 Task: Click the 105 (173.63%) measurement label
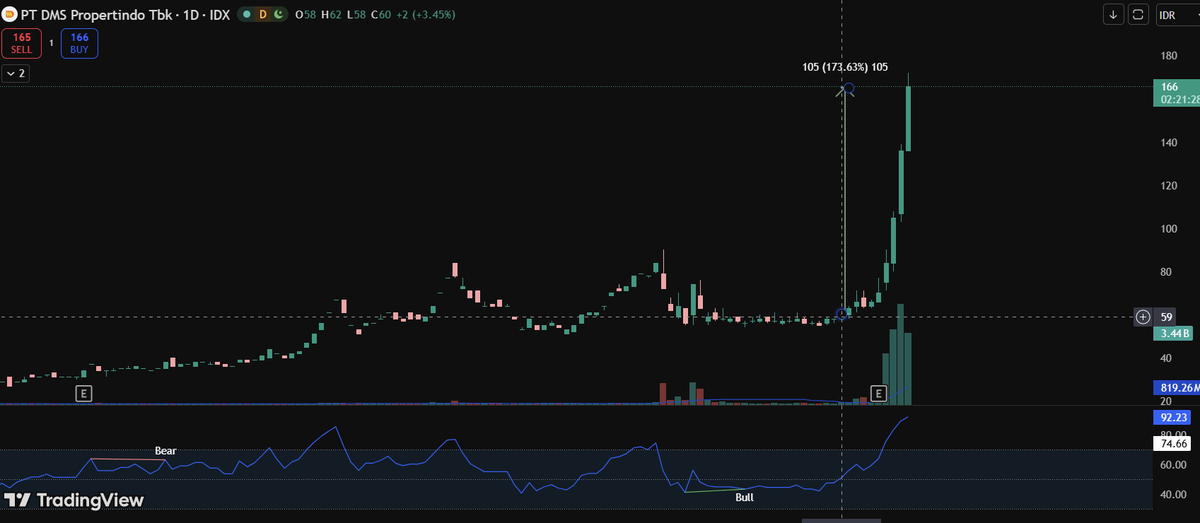[845, 67]
